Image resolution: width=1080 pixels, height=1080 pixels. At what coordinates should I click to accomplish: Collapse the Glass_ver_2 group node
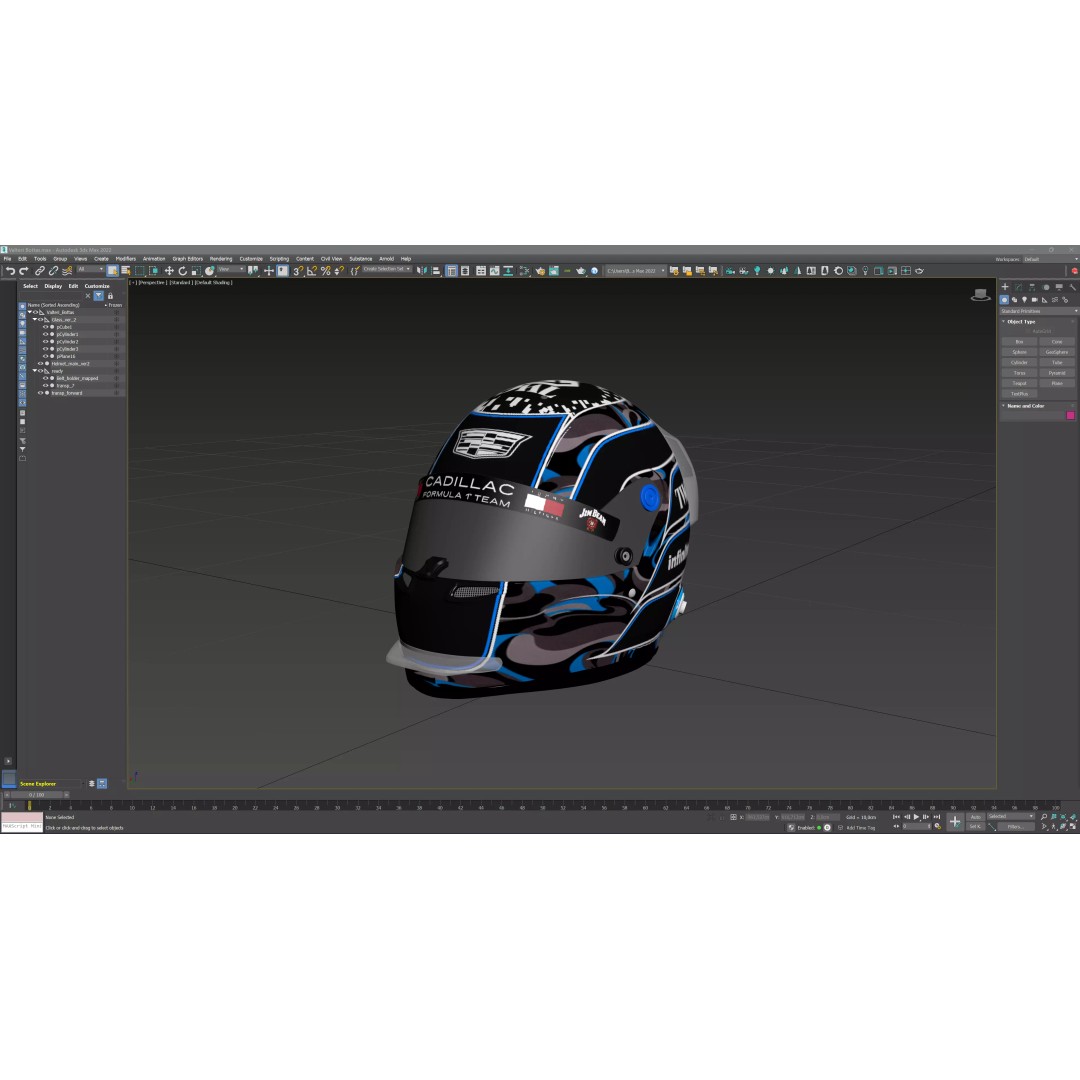click(x=34, y=320)
